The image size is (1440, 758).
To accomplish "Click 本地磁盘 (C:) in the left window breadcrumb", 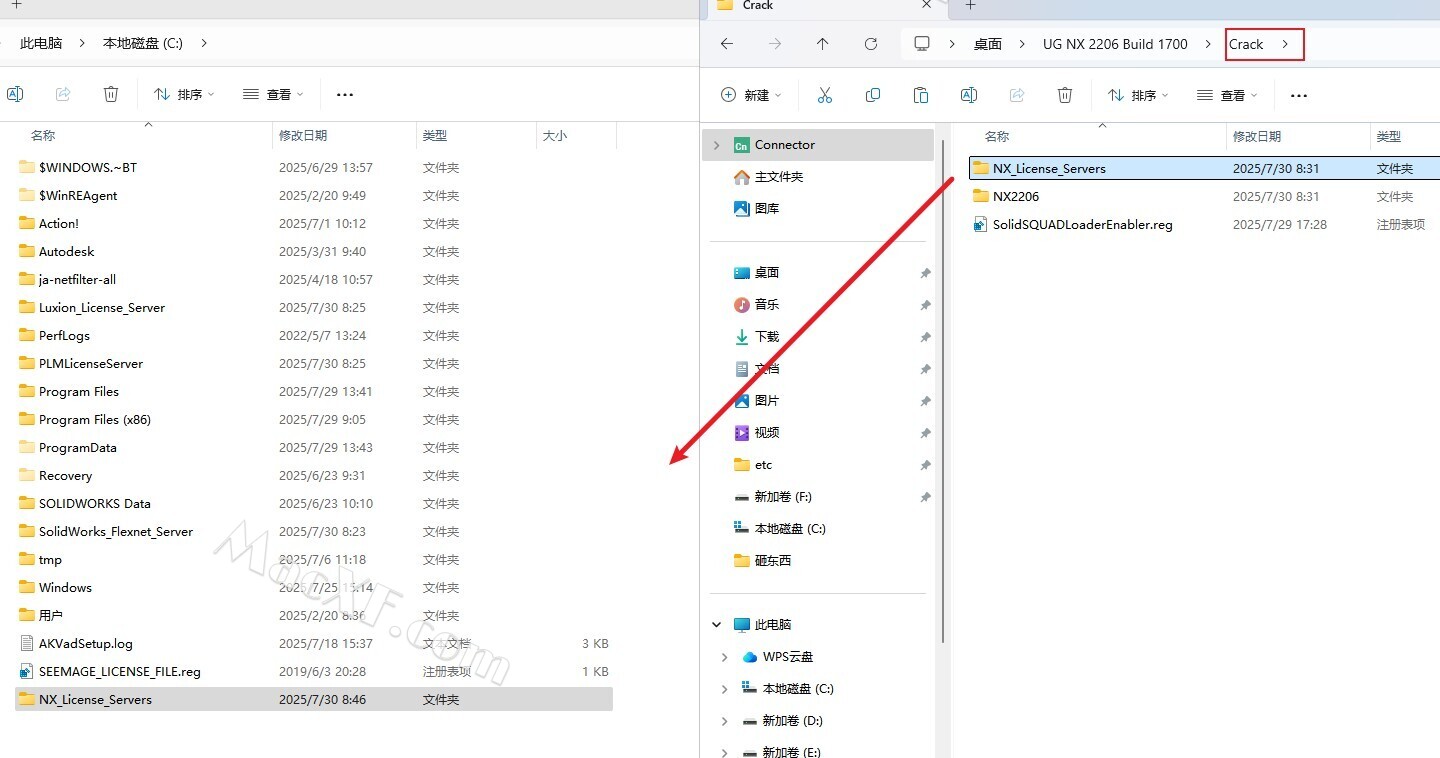I will [143, 43].
